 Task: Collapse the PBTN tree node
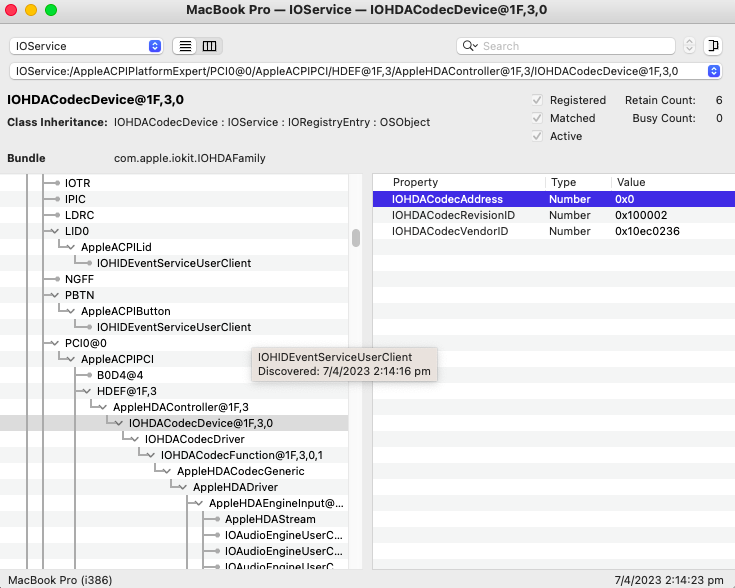click(54, 295)
